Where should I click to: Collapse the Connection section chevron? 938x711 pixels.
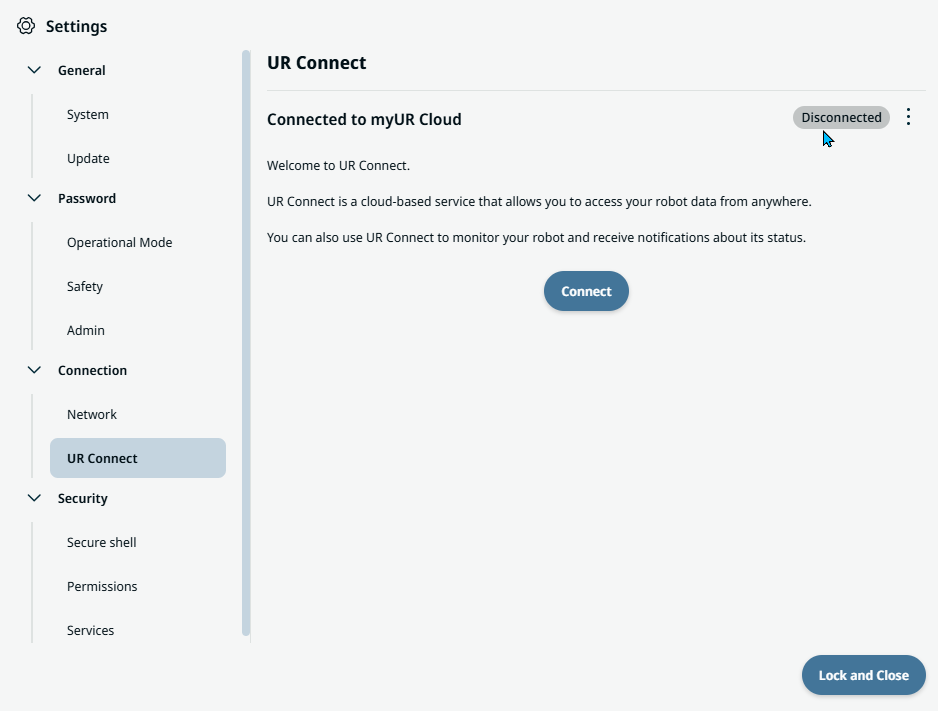(x=35, y=370)
